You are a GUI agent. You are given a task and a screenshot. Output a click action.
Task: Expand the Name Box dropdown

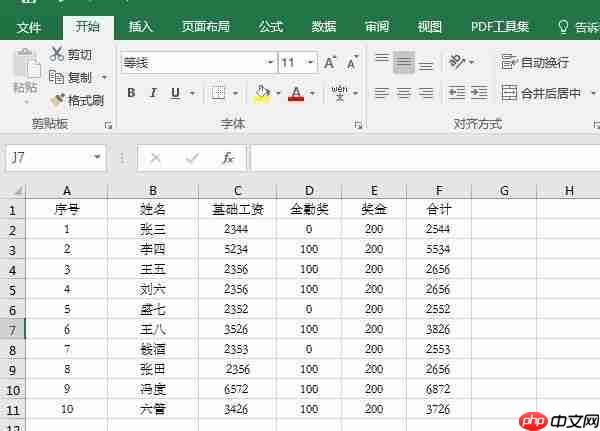click(x=97, y=157)
